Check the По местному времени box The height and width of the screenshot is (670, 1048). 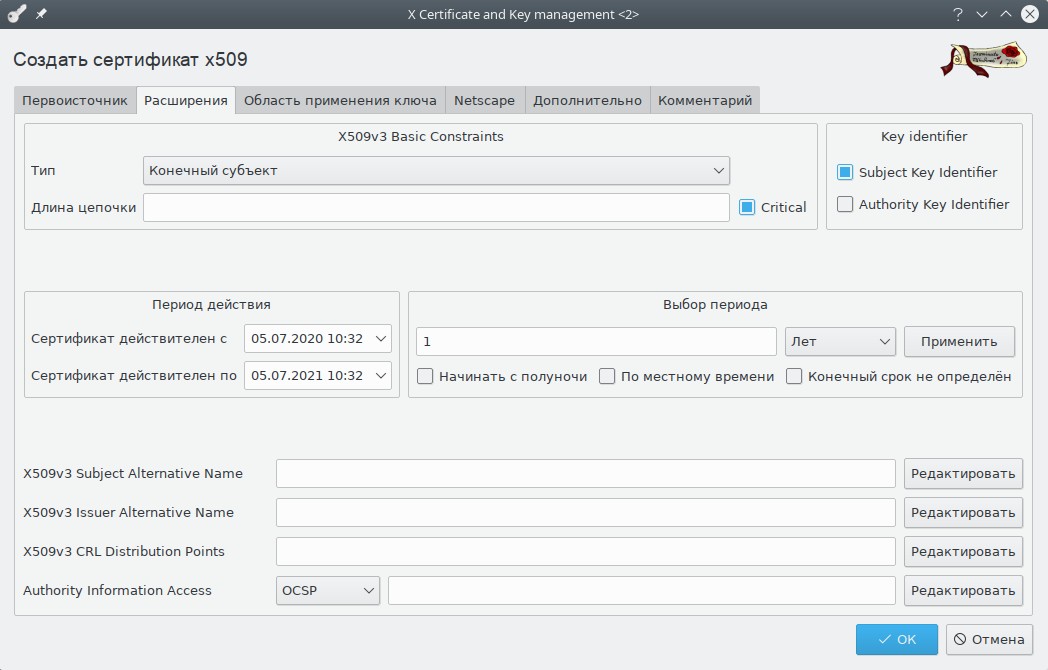tap(607, 377)
